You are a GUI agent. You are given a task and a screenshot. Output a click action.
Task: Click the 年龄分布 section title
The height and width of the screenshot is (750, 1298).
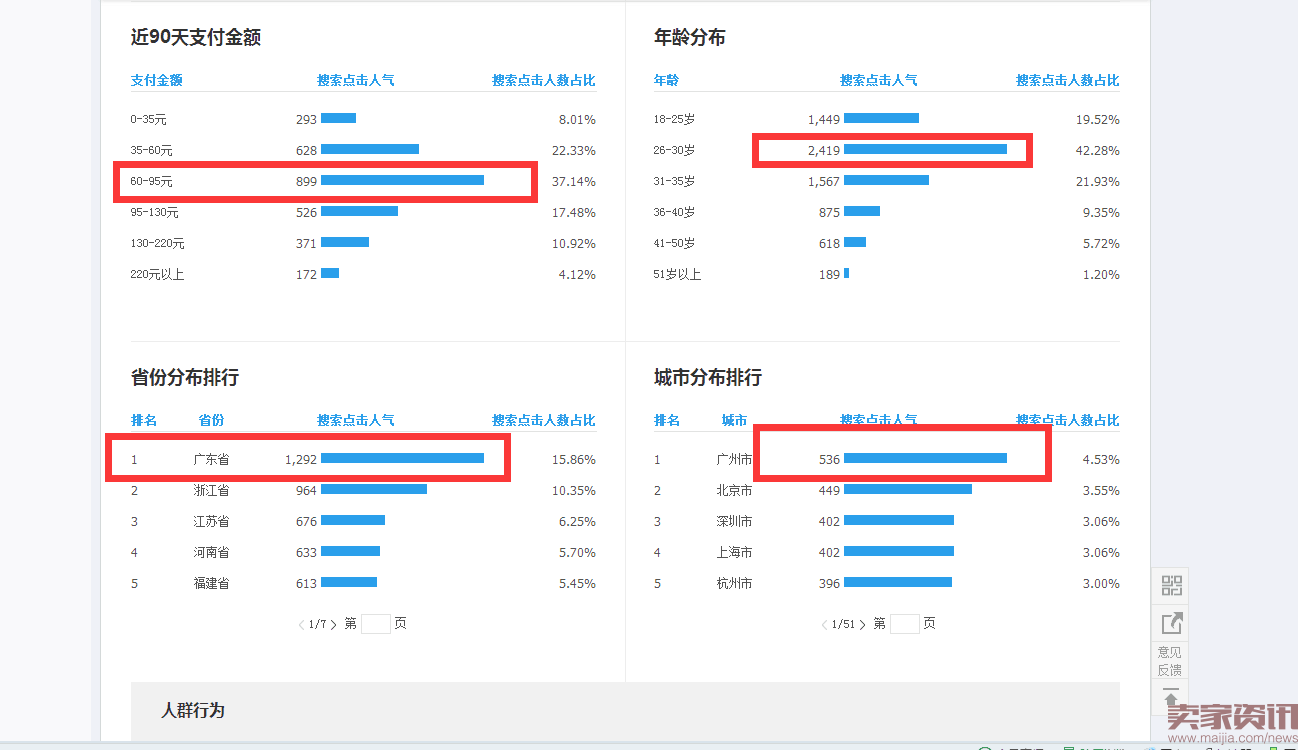pyautogui.click(x=690, y=38)
